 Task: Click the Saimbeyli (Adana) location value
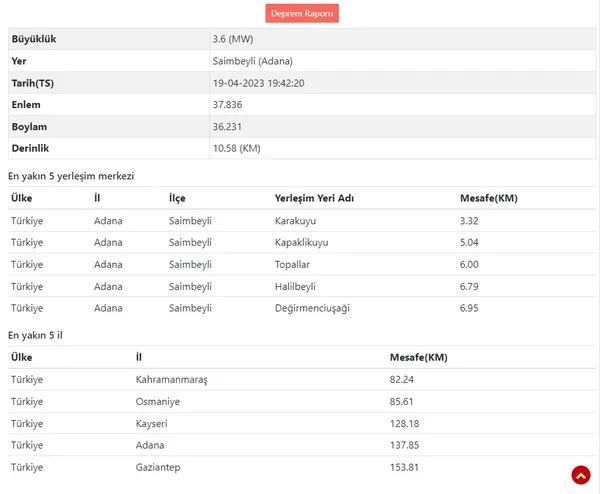[253, 61]
